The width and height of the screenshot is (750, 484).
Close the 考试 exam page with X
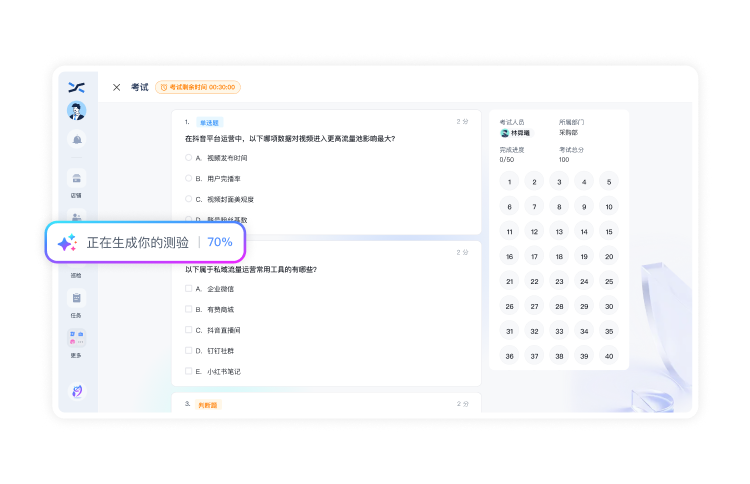tap(117, 88)
